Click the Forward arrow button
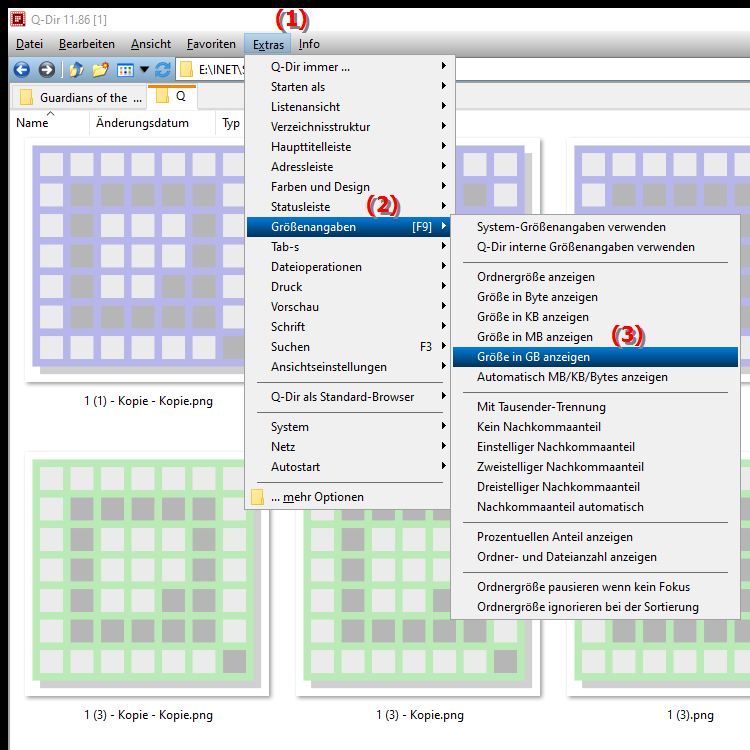The image size is (750, 750). tap(46, 70)
